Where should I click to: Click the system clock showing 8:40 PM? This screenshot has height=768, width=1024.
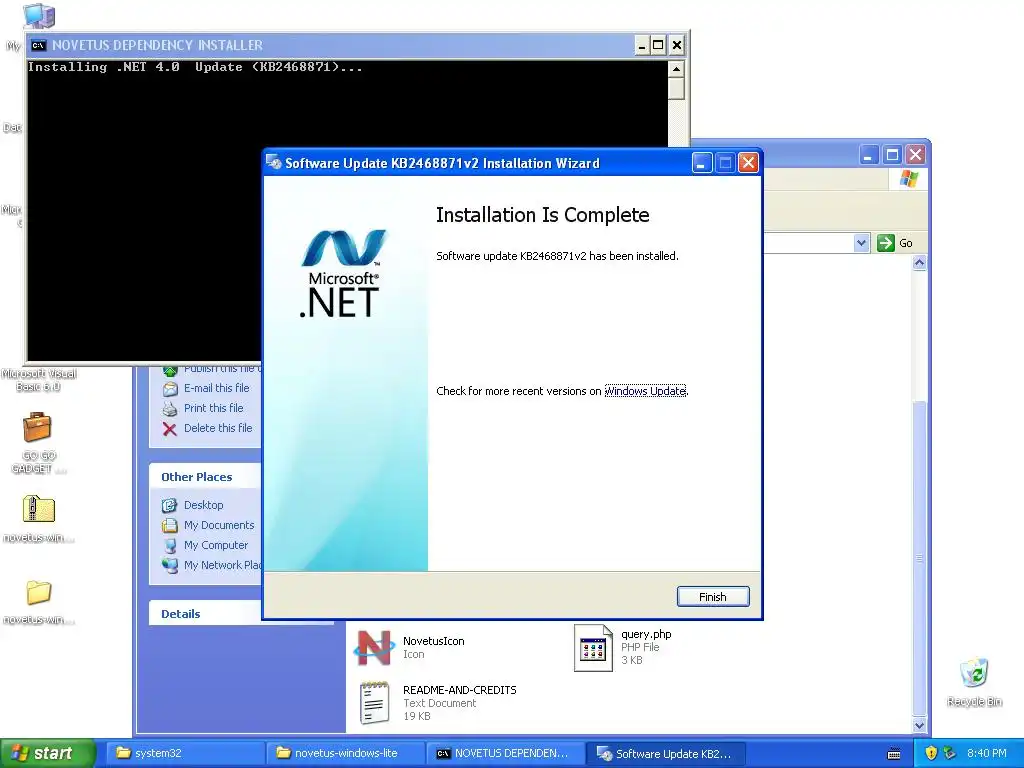click(x=986, y=753)
